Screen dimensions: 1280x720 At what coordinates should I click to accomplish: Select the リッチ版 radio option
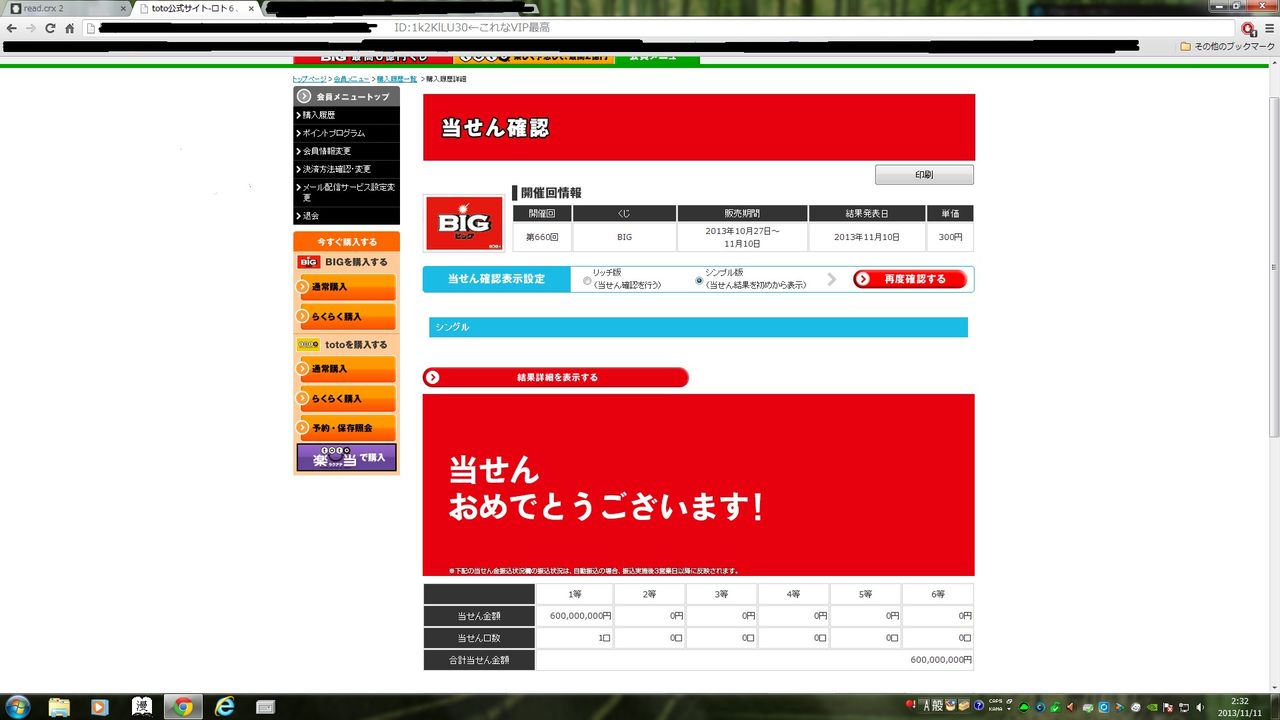click(587, 282)
